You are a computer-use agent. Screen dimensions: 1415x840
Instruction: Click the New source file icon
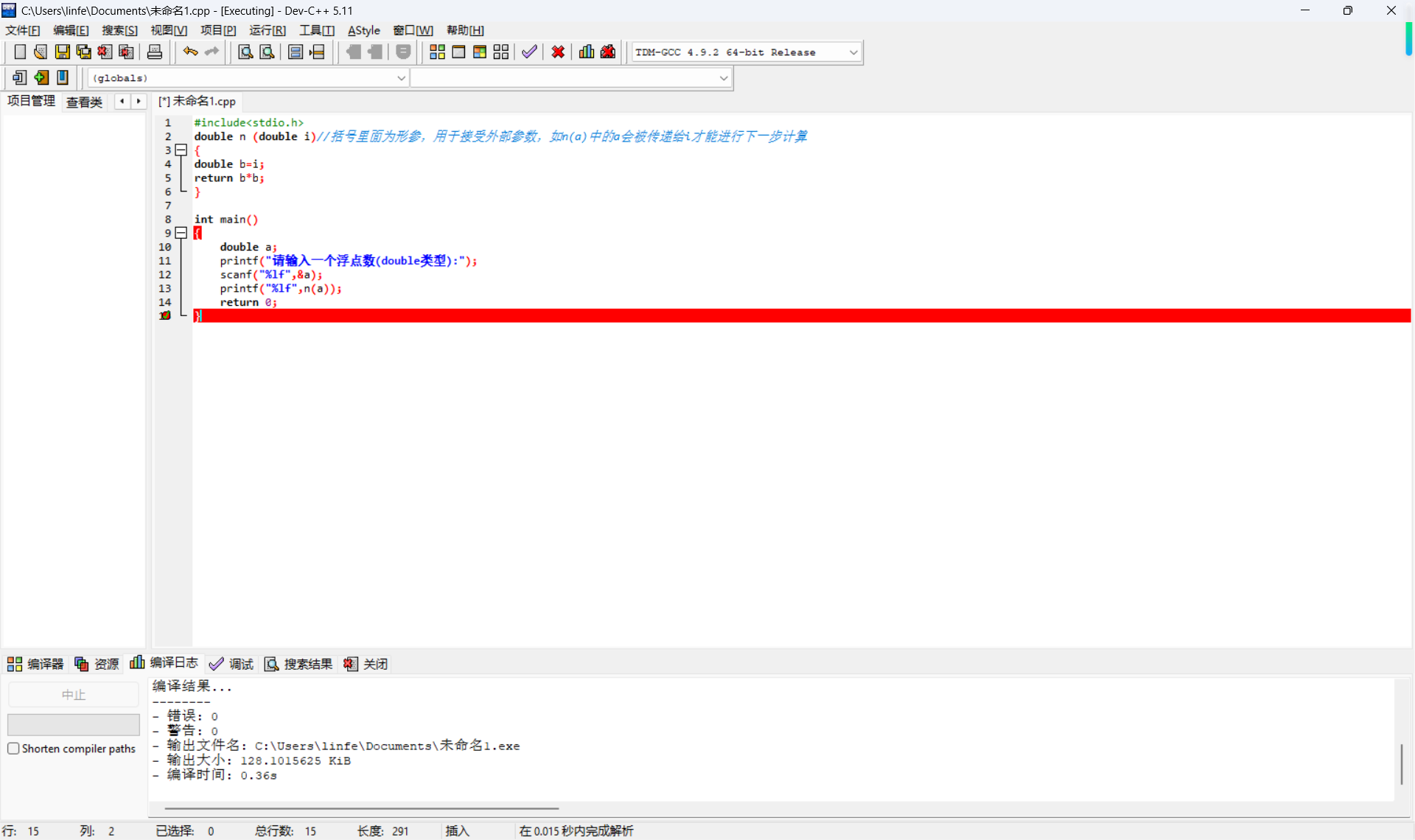tap(20, 52)
